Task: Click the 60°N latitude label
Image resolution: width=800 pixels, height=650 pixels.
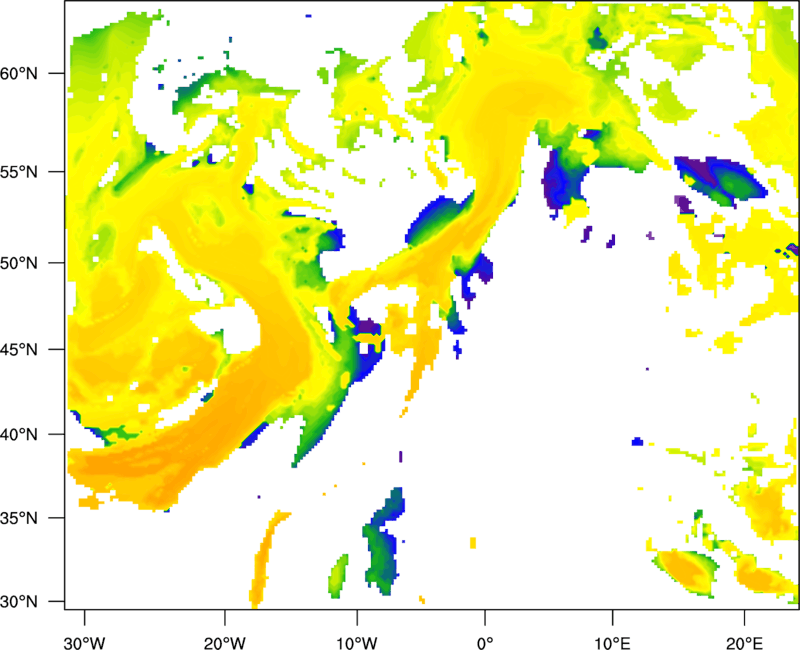Action: pyautogui.click(x=19, y=74)
